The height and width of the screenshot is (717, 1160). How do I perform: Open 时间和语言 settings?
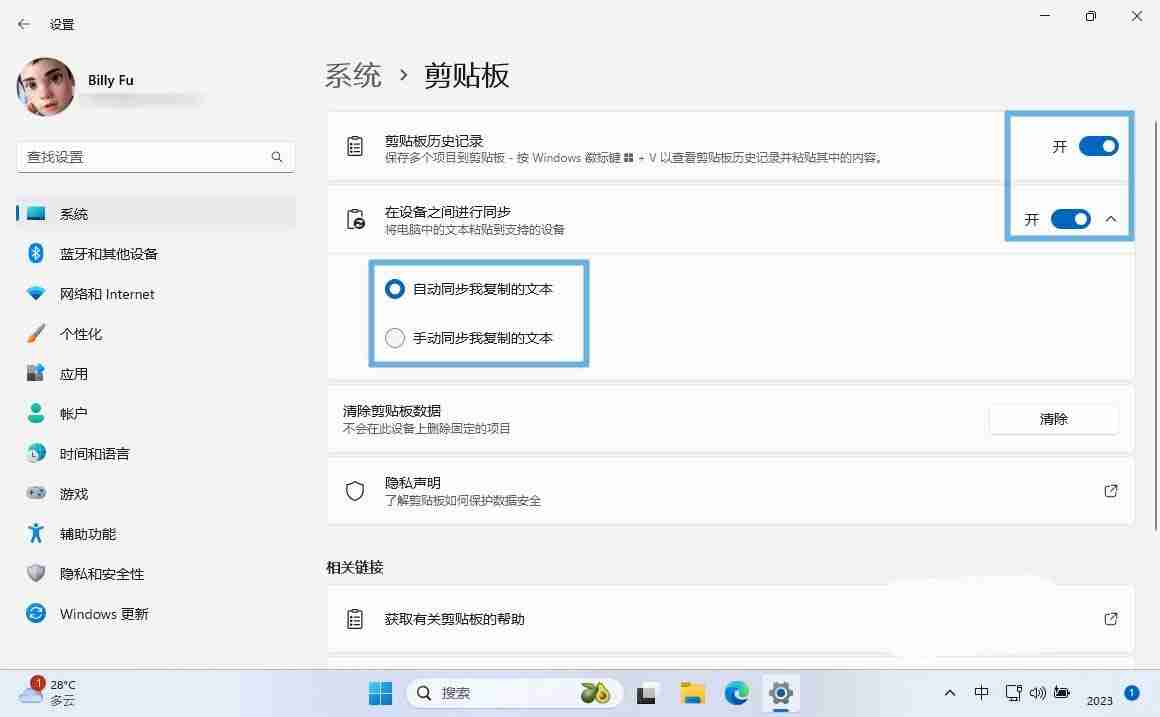click(x=94, y=453)
